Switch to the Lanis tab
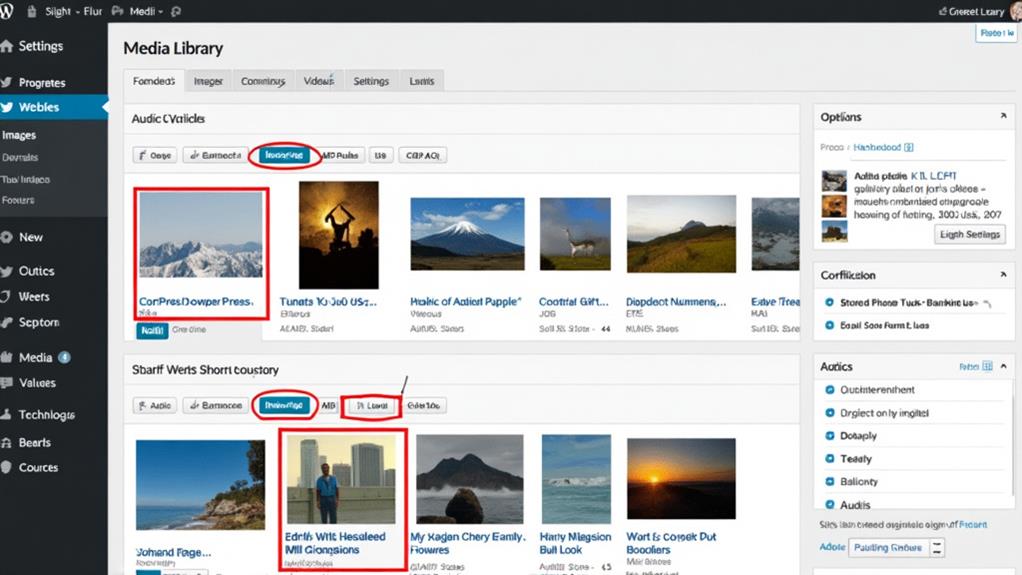 [422, 81]
